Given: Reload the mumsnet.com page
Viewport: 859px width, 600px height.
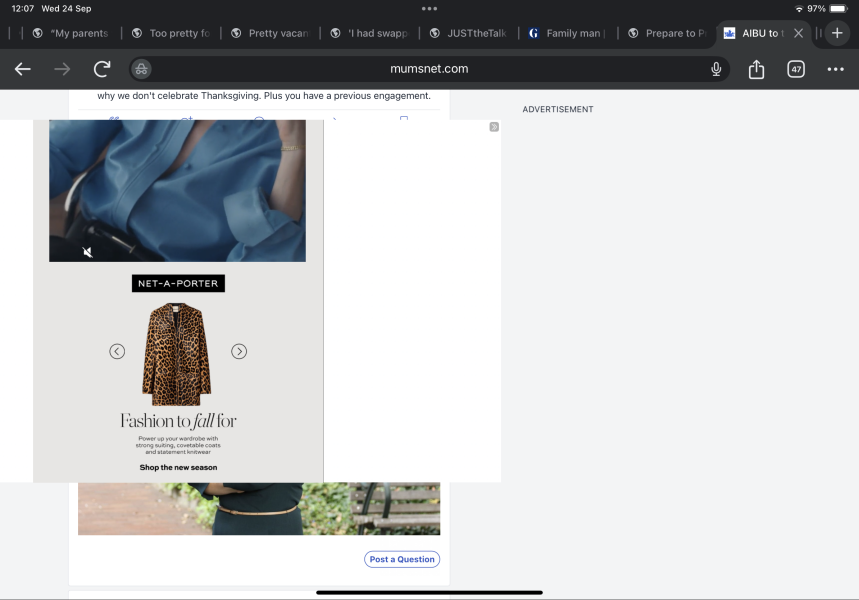Looking at the screenshot, I should tap(100, 69).
